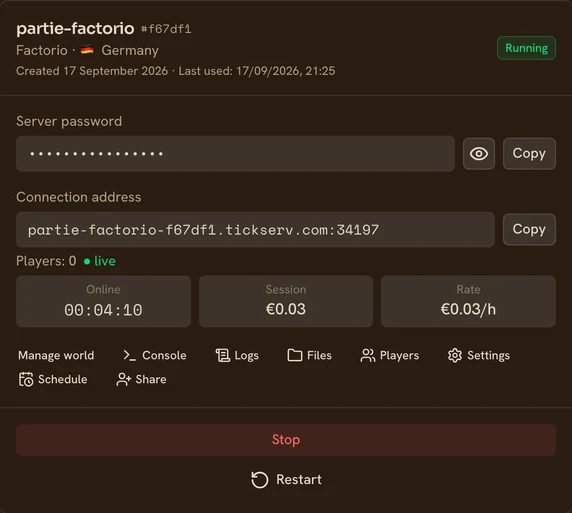Click the partie-factorio server title

coord(75,28)
